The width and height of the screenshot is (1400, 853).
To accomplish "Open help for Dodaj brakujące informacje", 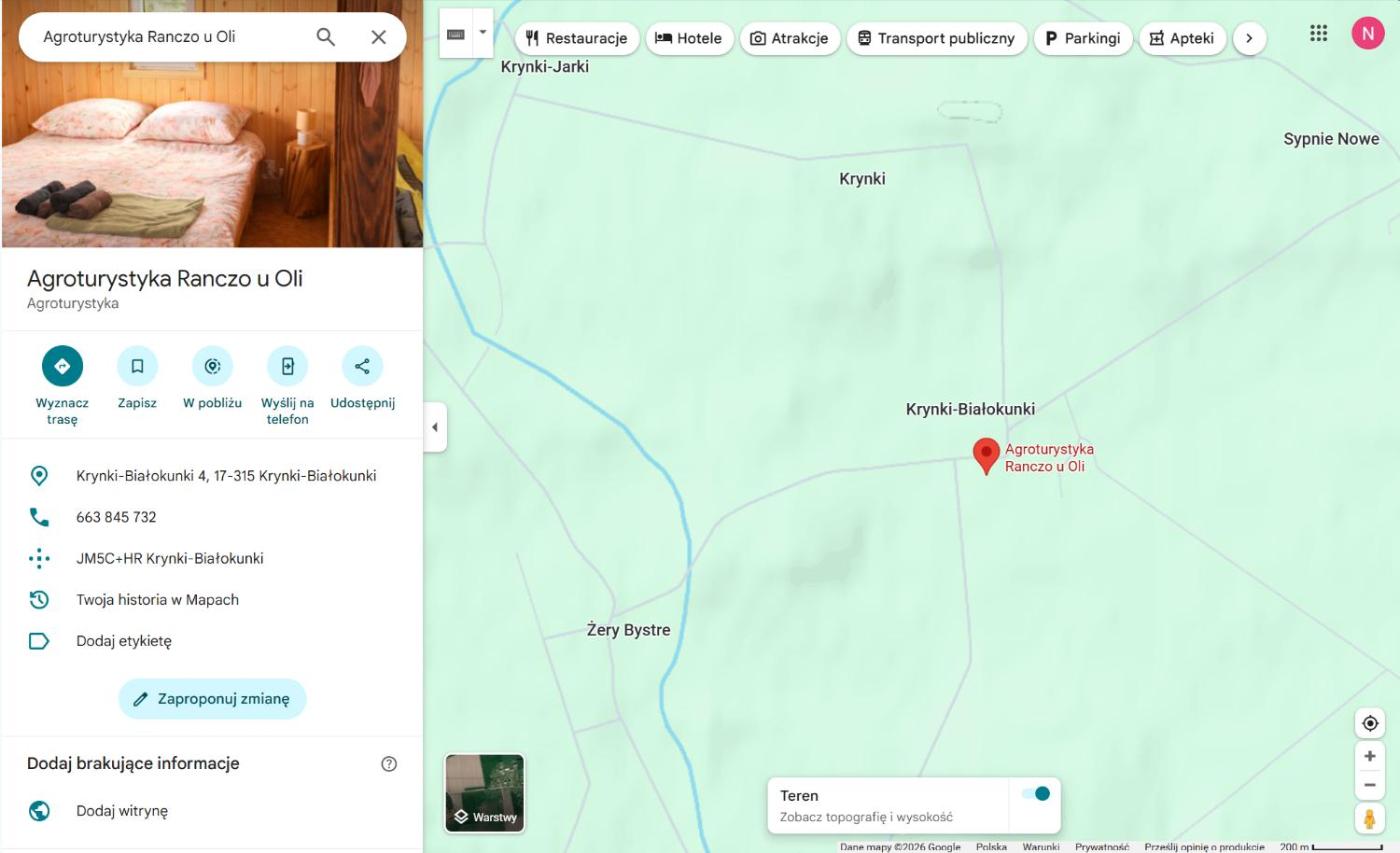I will click(x=389, y=764).
